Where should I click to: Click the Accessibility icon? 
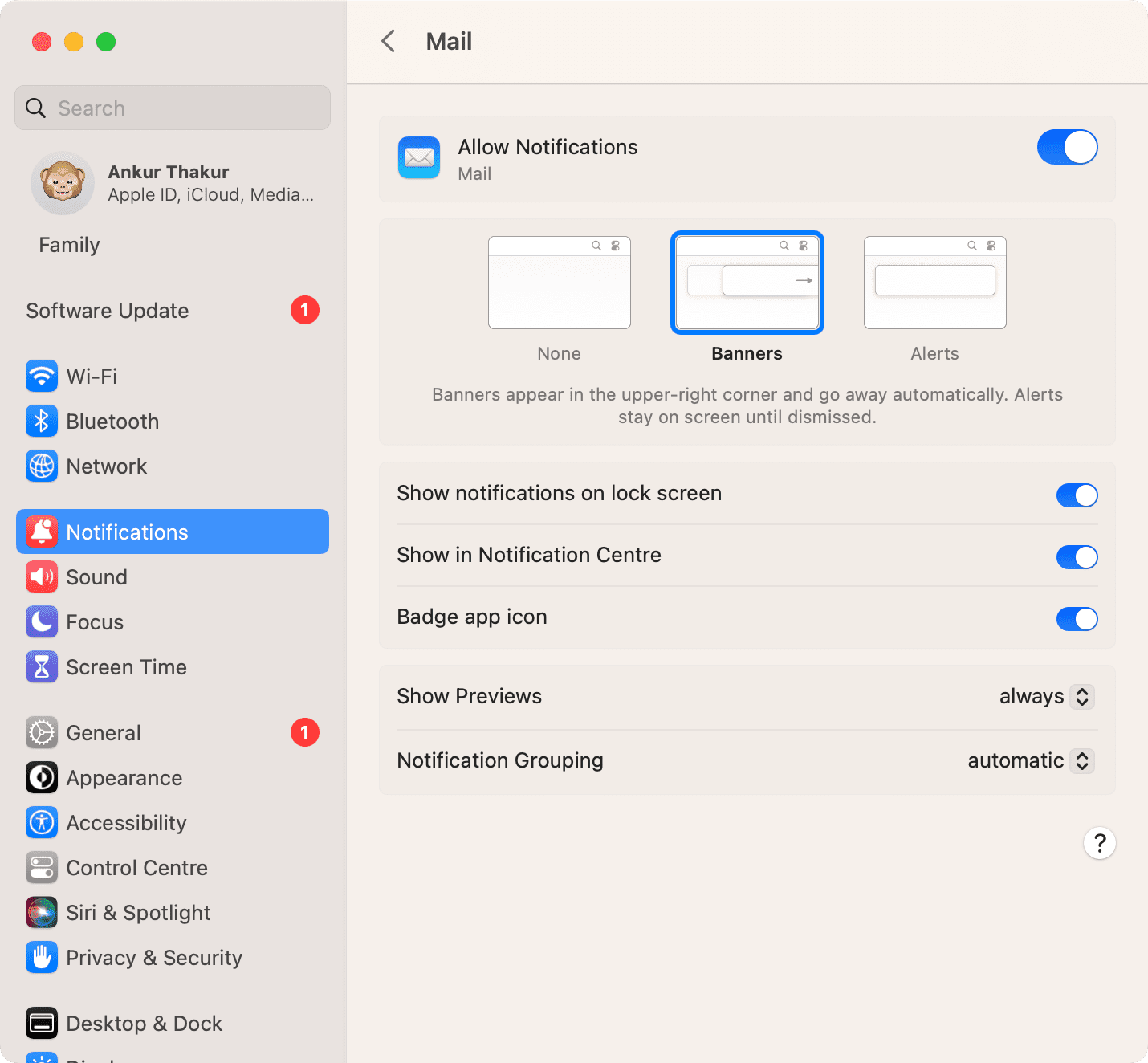tap(42, 822)
